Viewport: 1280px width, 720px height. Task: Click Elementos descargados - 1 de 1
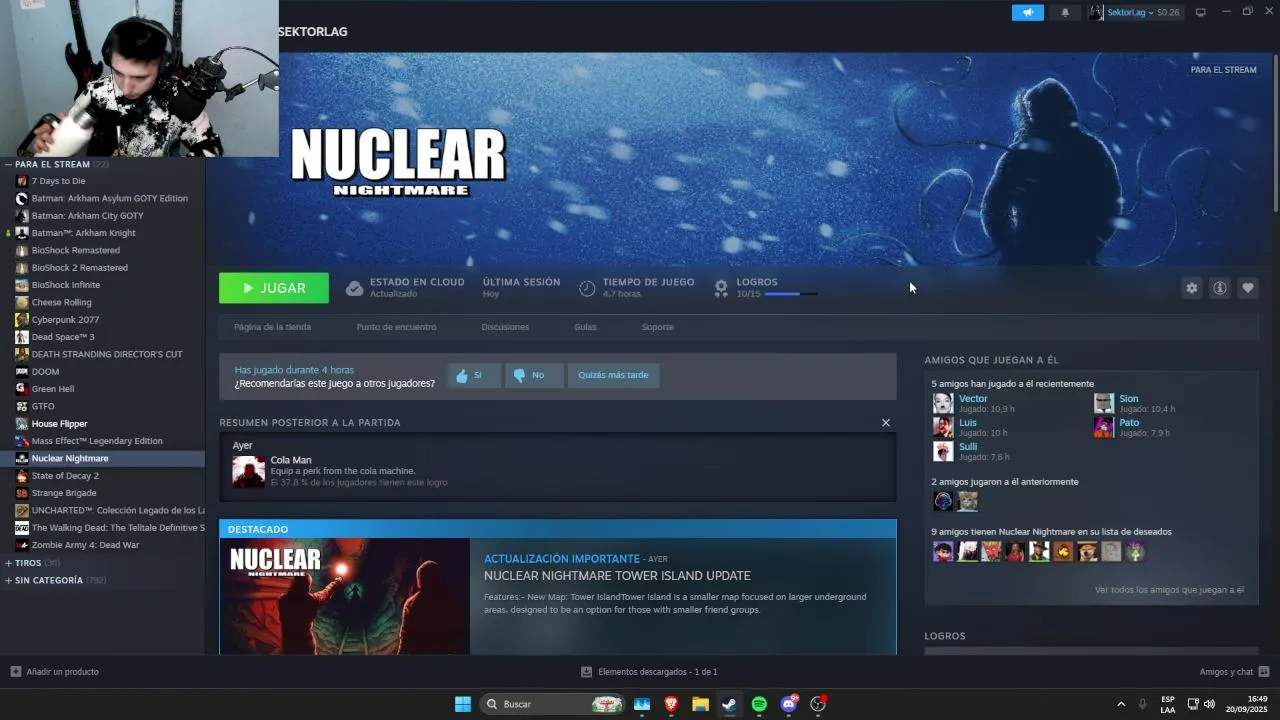click(x=657, y=672)
